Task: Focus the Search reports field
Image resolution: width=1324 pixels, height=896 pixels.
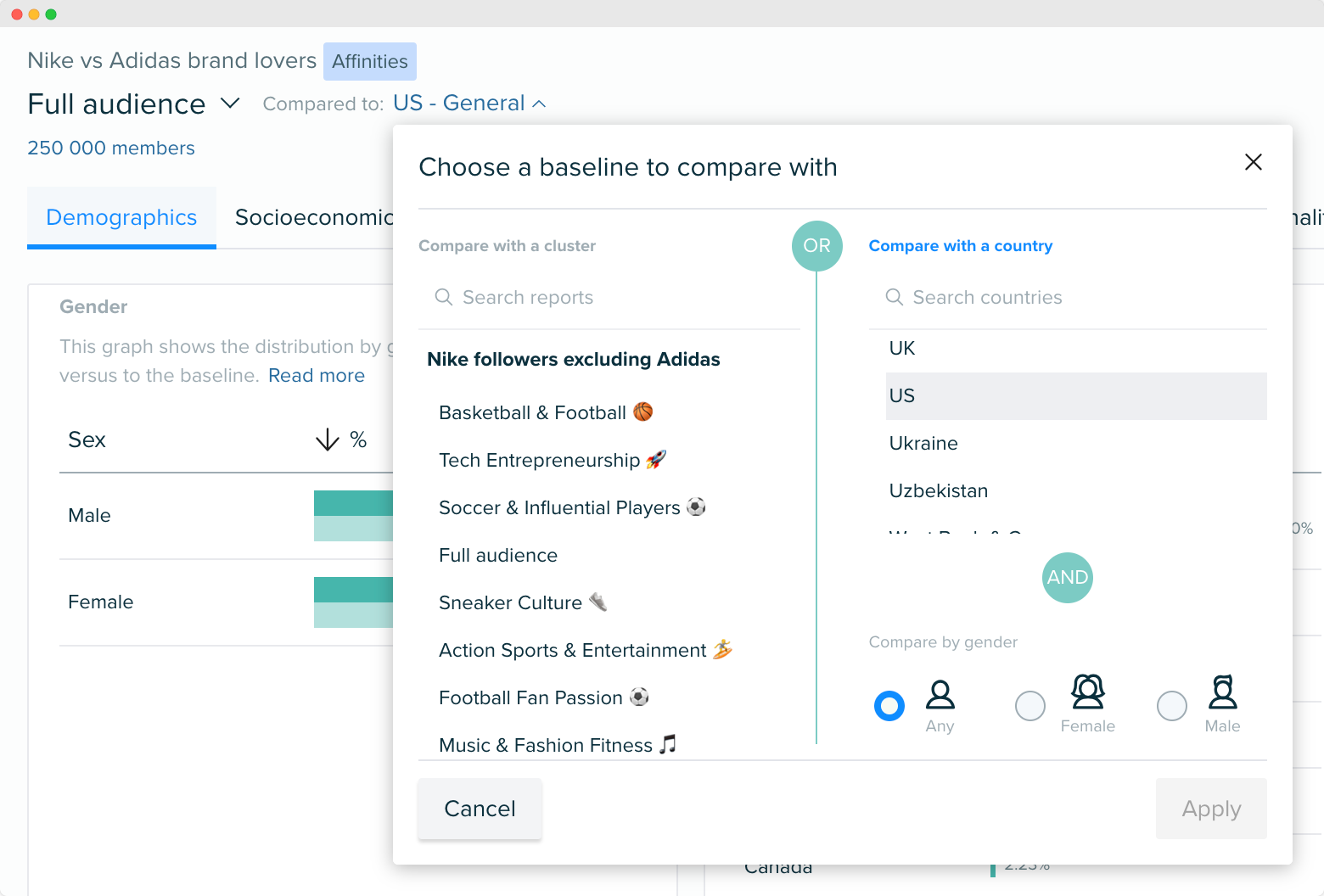Action: [x=609, y=297]
